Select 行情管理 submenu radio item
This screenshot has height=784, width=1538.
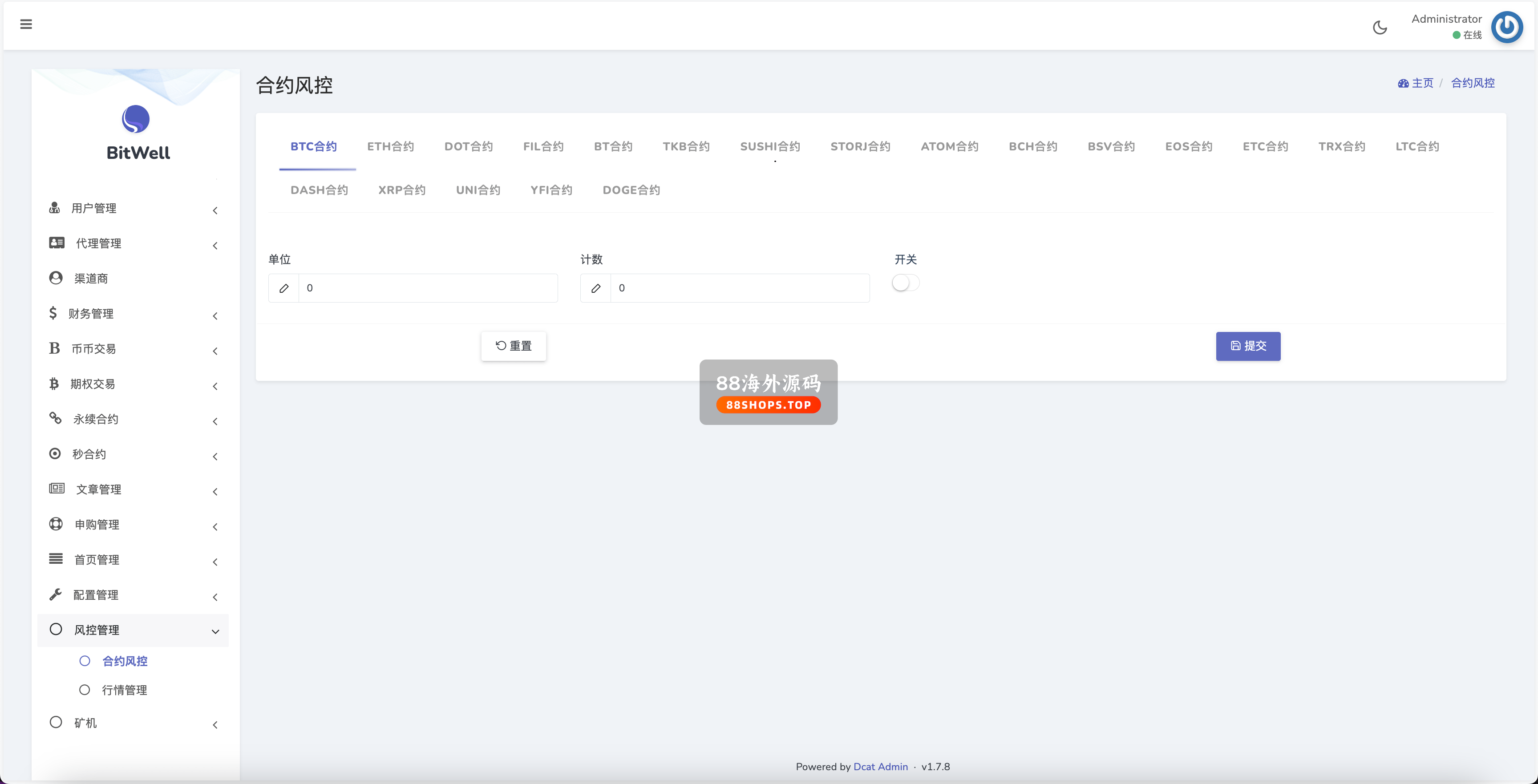pos(85,690)
